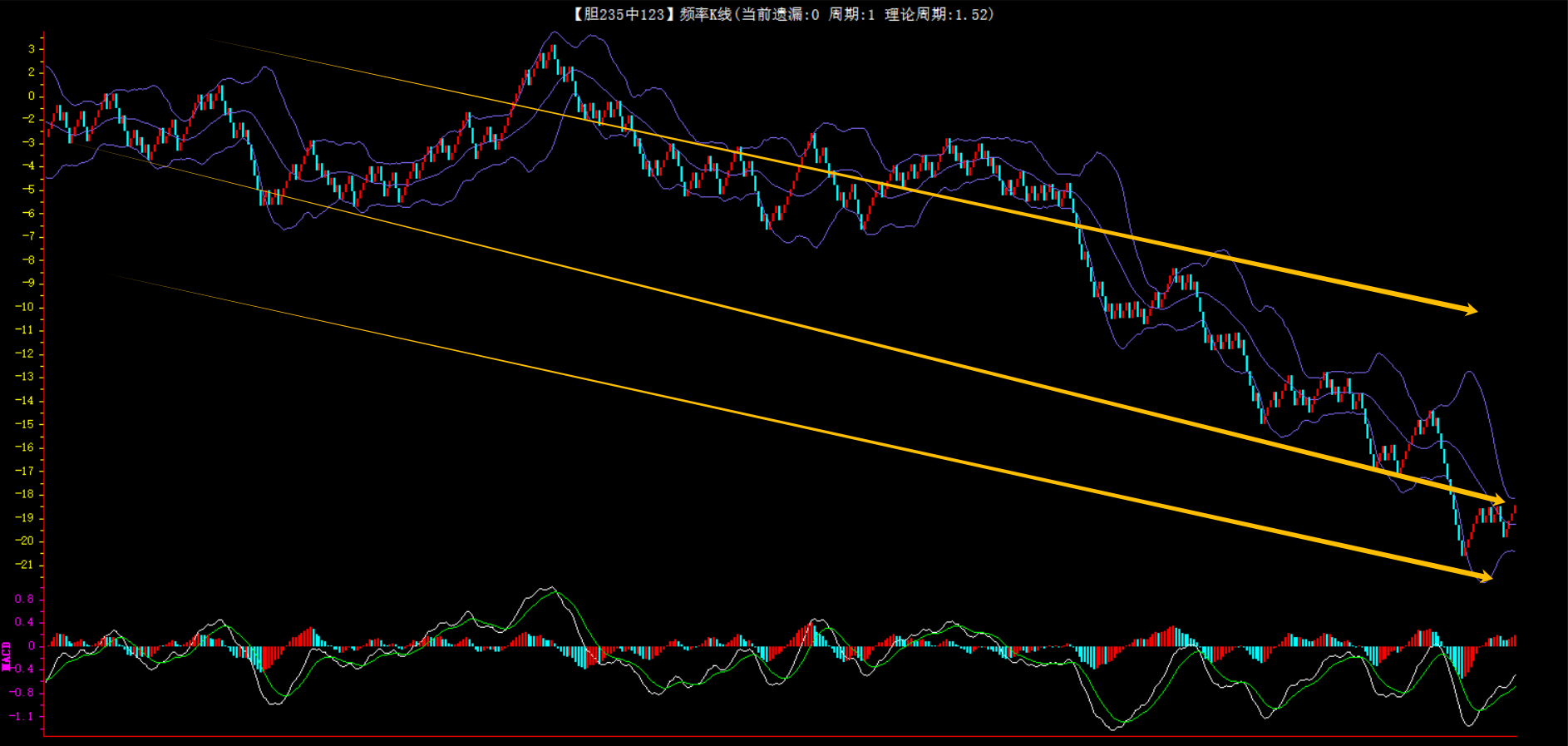Pick the 0.8 label on MACD axis
Screen dimensions: 1568x746
[24, 599]
